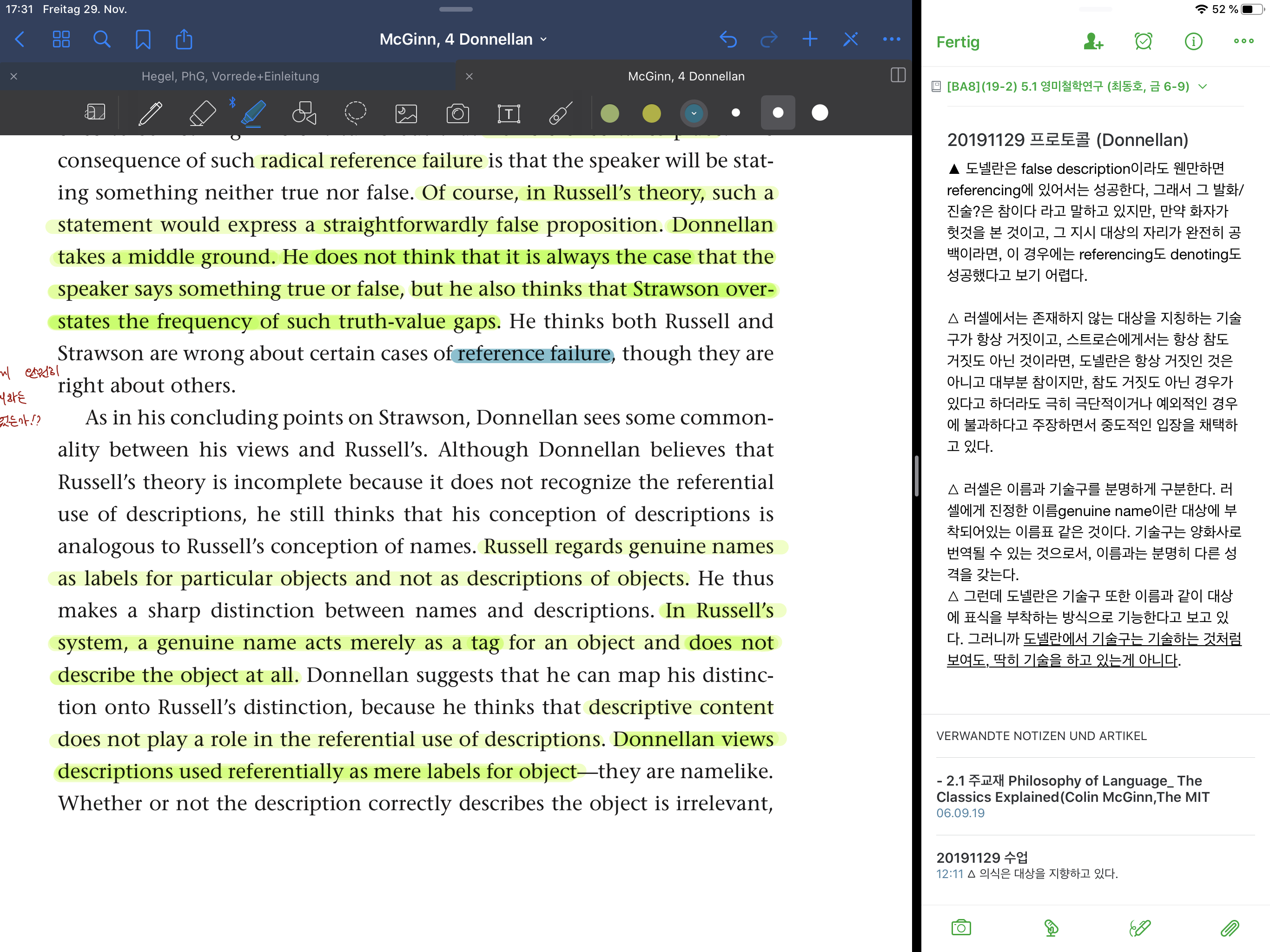
Task: Select the Shapes tool
Action: point(304,113)
